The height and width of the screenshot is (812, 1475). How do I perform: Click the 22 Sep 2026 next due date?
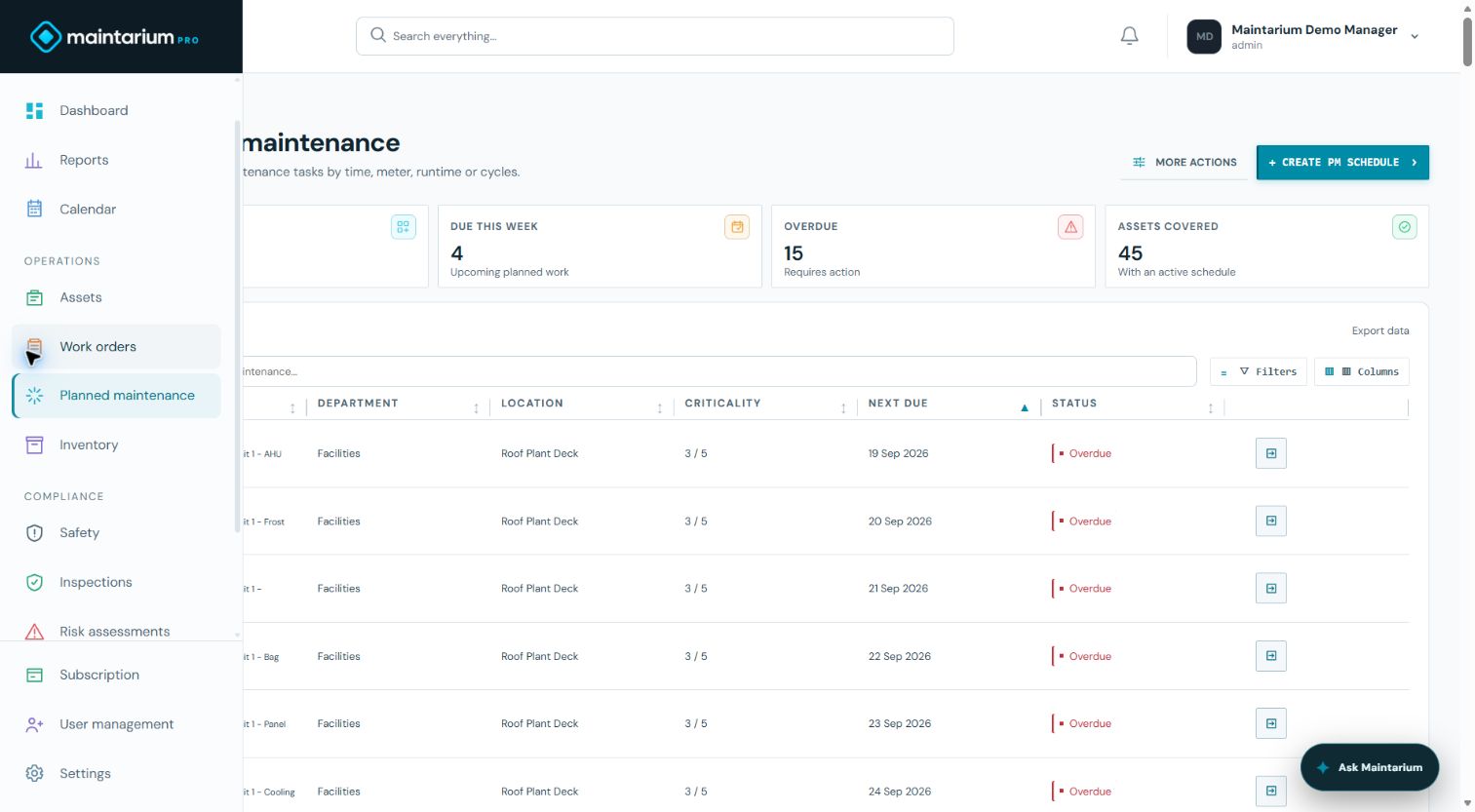point(900,656)
